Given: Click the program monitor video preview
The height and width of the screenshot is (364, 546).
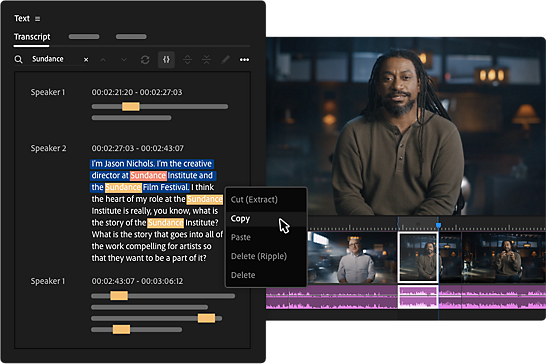Looking at the screenshot, I should click(406, 126).
